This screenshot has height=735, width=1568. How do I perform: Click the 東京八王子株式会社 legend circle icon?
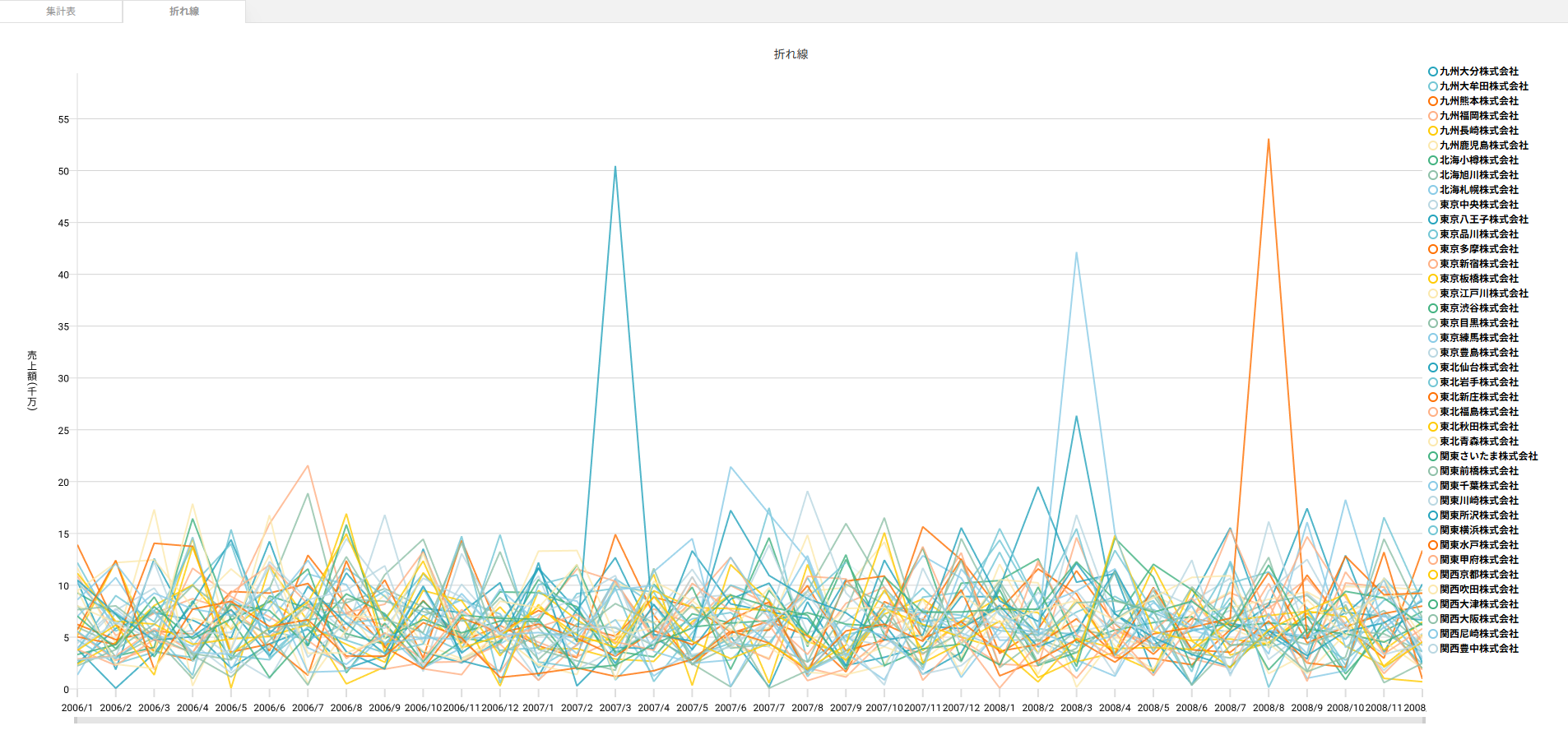point(1433,220)
